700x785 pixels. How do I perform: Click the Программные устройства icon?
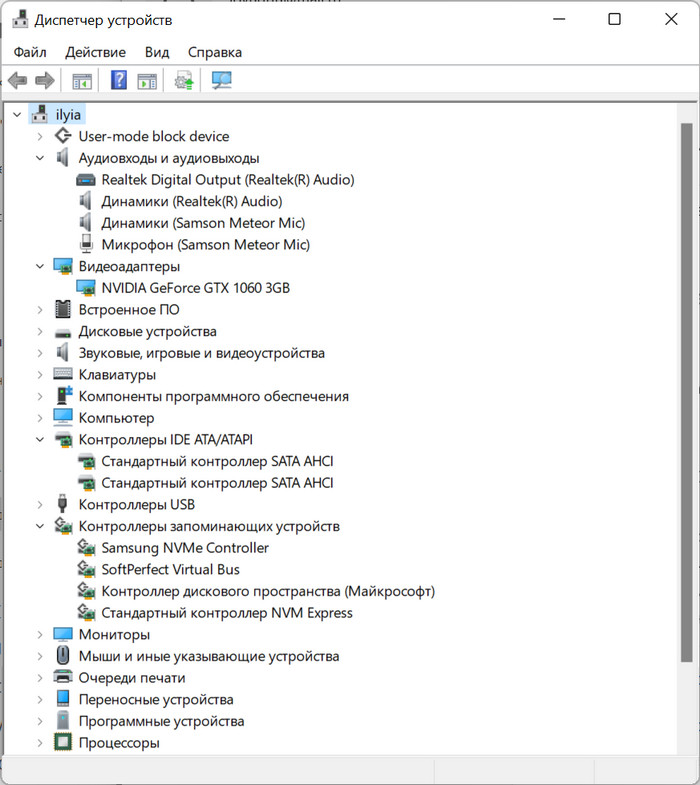pos(63,720)
